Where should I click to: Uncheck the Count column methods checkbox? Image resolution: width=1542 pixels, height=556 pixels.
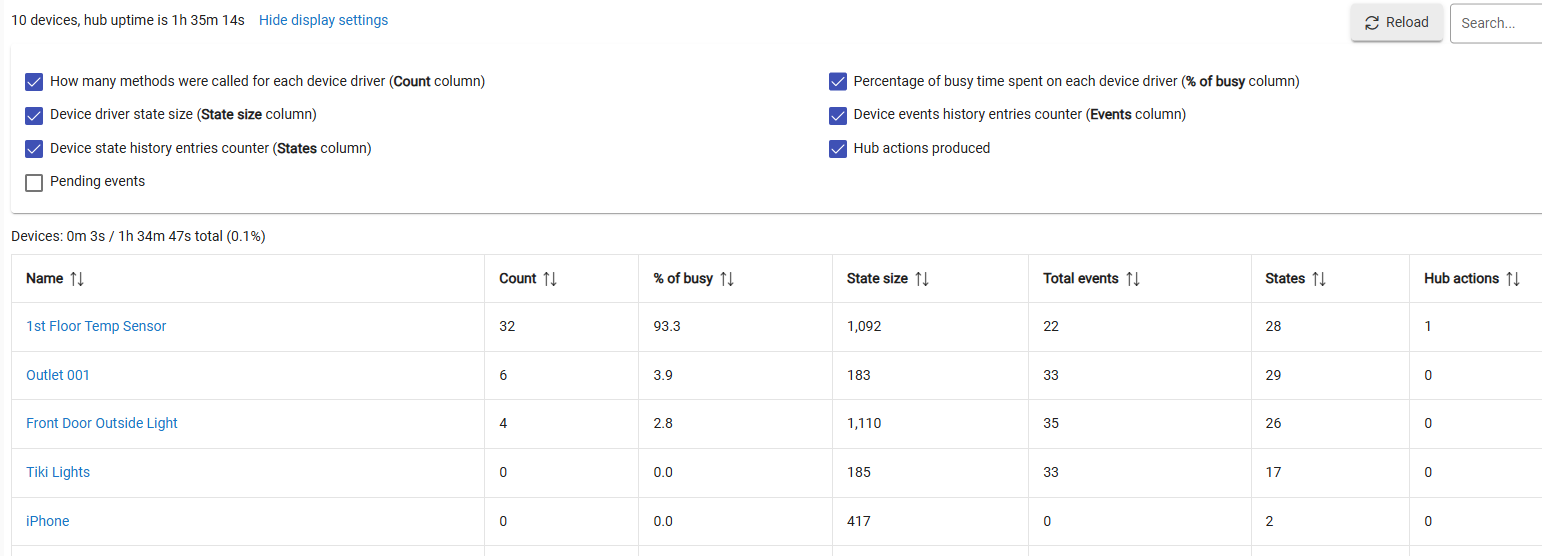coord(34,82)
